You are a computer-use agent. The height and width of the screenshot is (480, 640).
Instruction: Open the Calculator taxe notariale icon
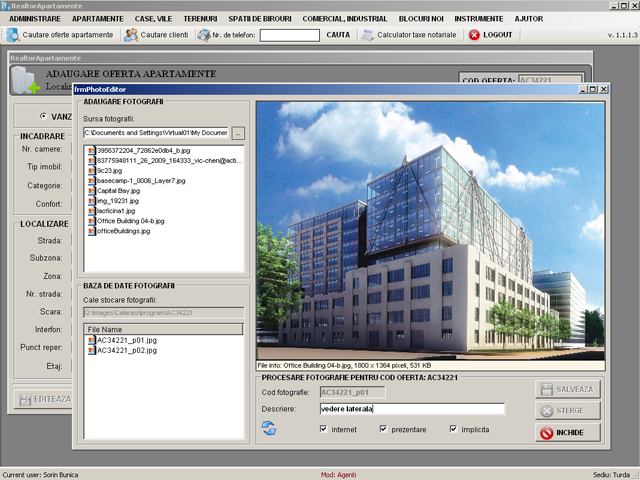click(x=368, y=35)
